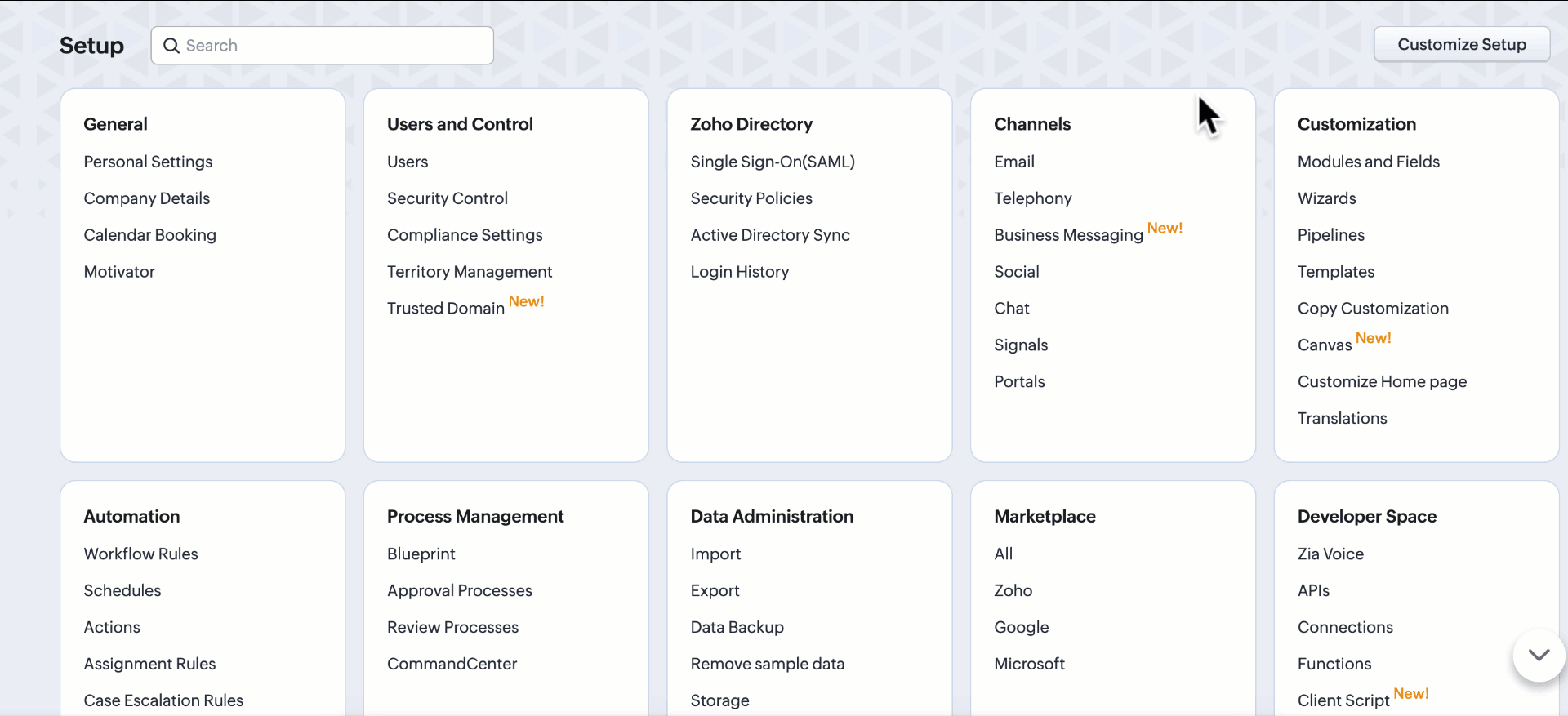The image size is (1568, 716).
Task: Open Workflow Rules under Automation
Action: pyautogui.click(x=140, y=554)
